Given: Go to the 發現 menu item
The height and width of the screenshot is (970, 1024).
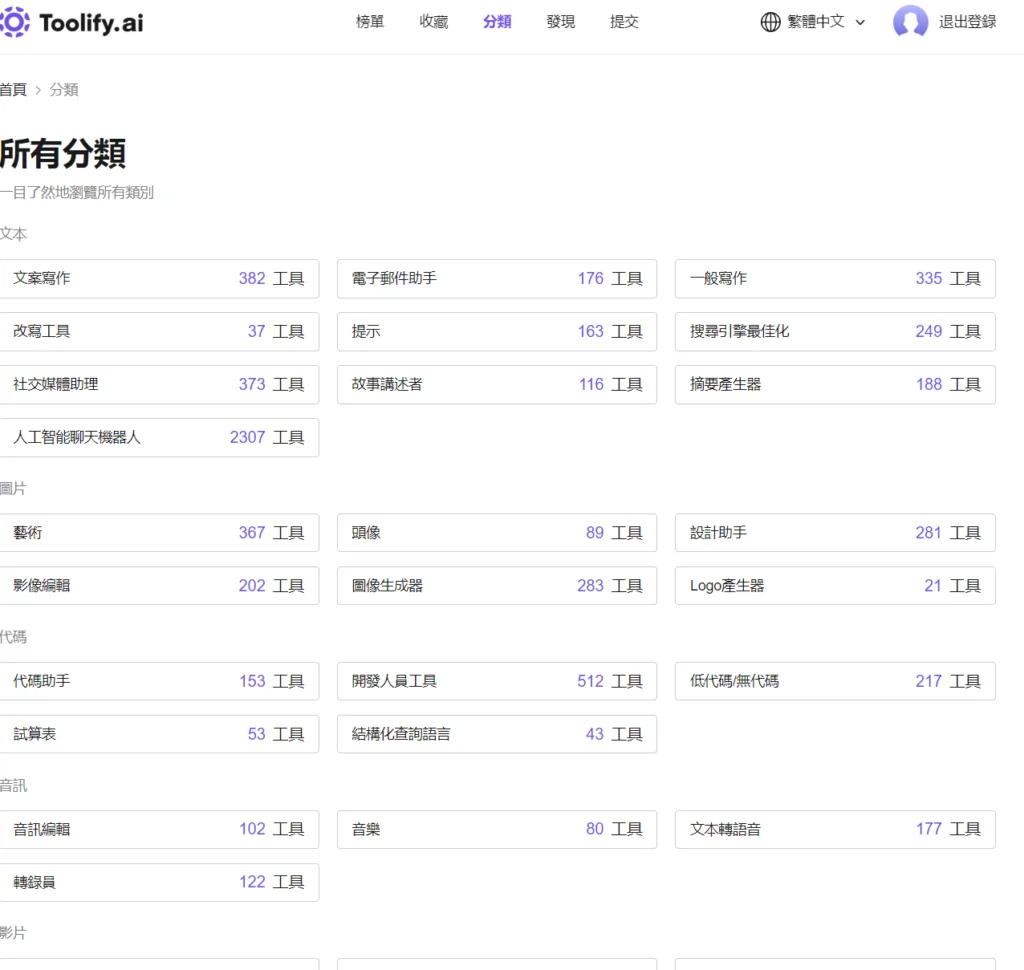Looking at the screenshot, I should (x=560, y=22).
